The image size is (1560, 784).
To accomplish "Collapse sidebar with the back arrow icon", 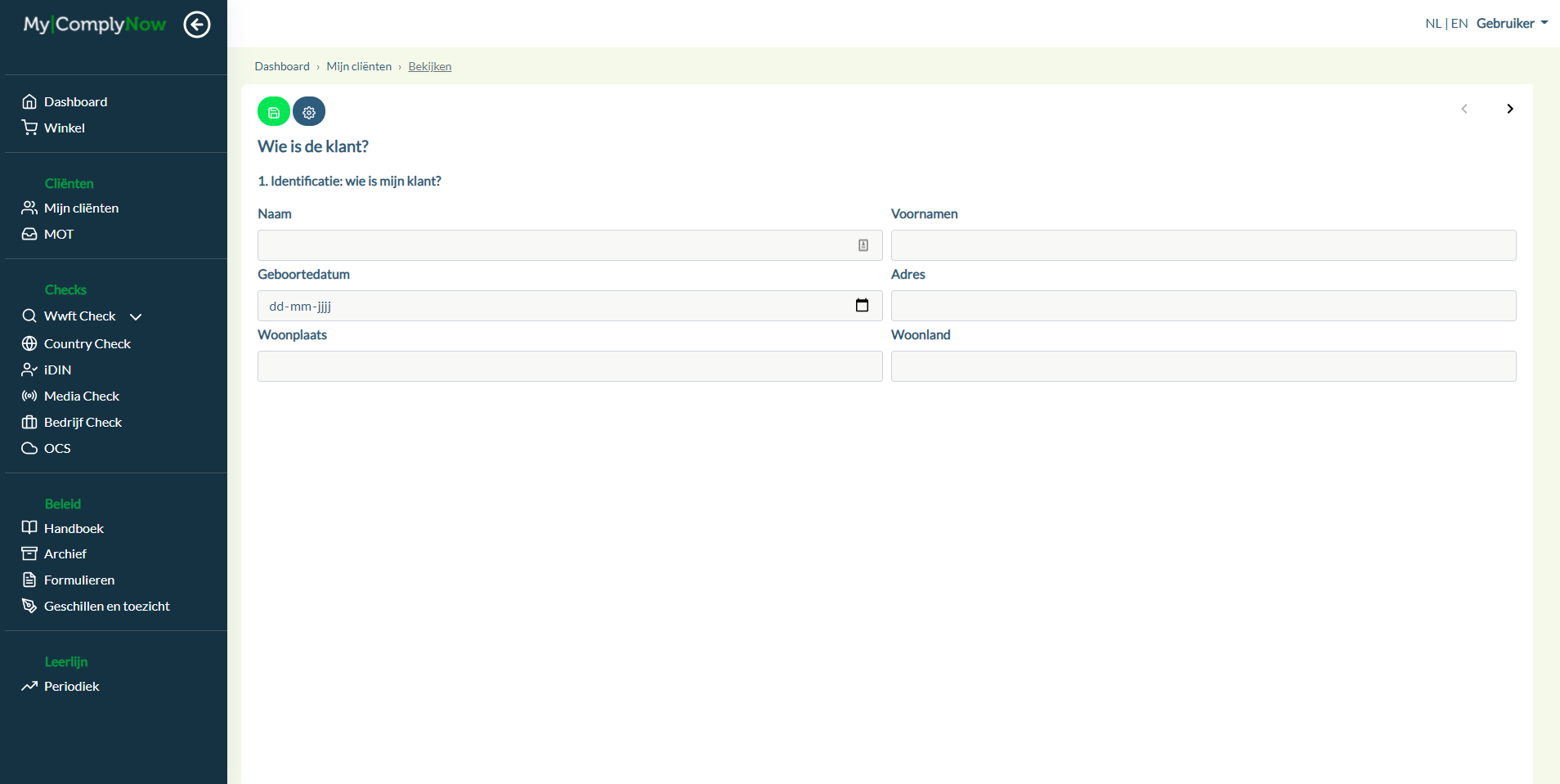I will click(x=197, y=25).
